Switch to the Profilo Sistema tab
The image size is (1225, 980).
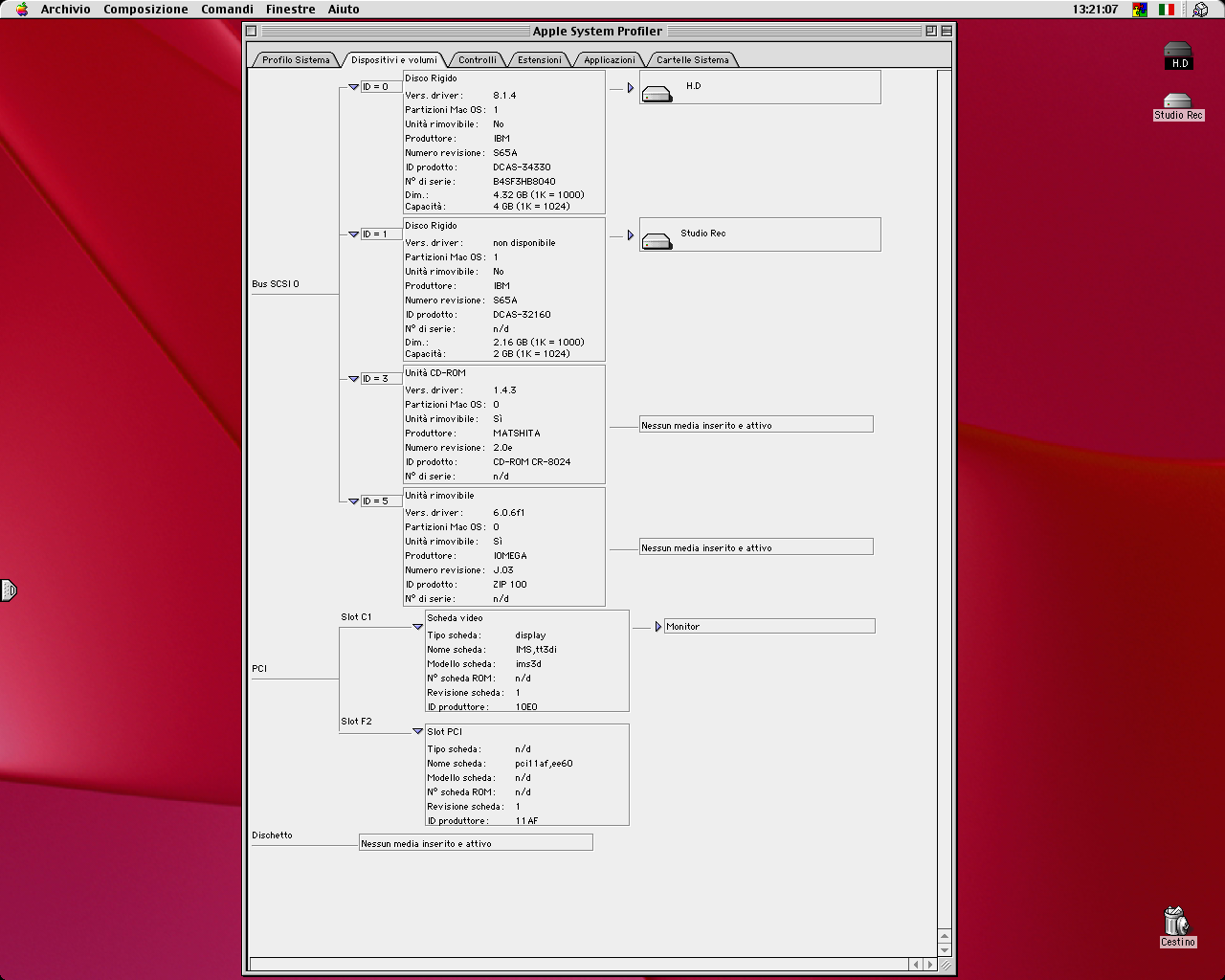coord(296,59)
